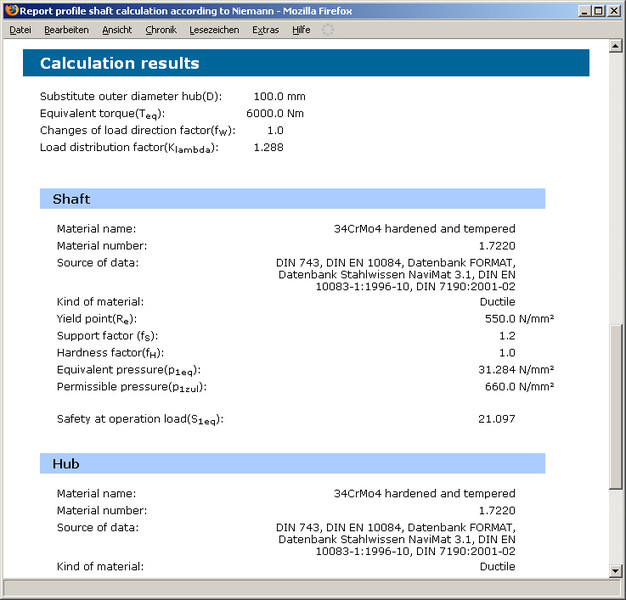Open the Bearbeiten menu
Image resolution: width=626 pixels, height=600 pixels.
click(x=66, y=30)
